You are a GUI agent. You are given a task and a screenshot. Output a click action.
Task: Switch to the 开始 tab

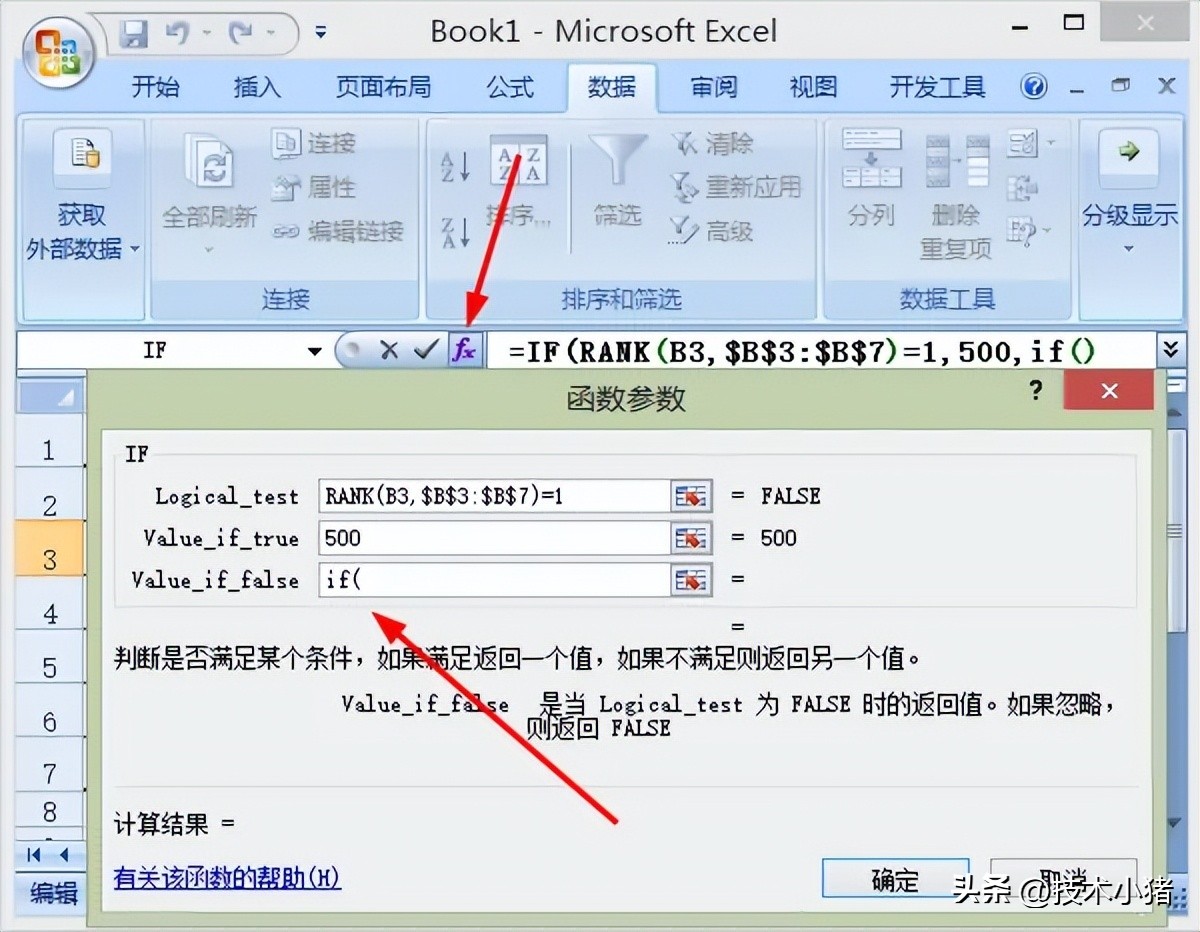156,88
